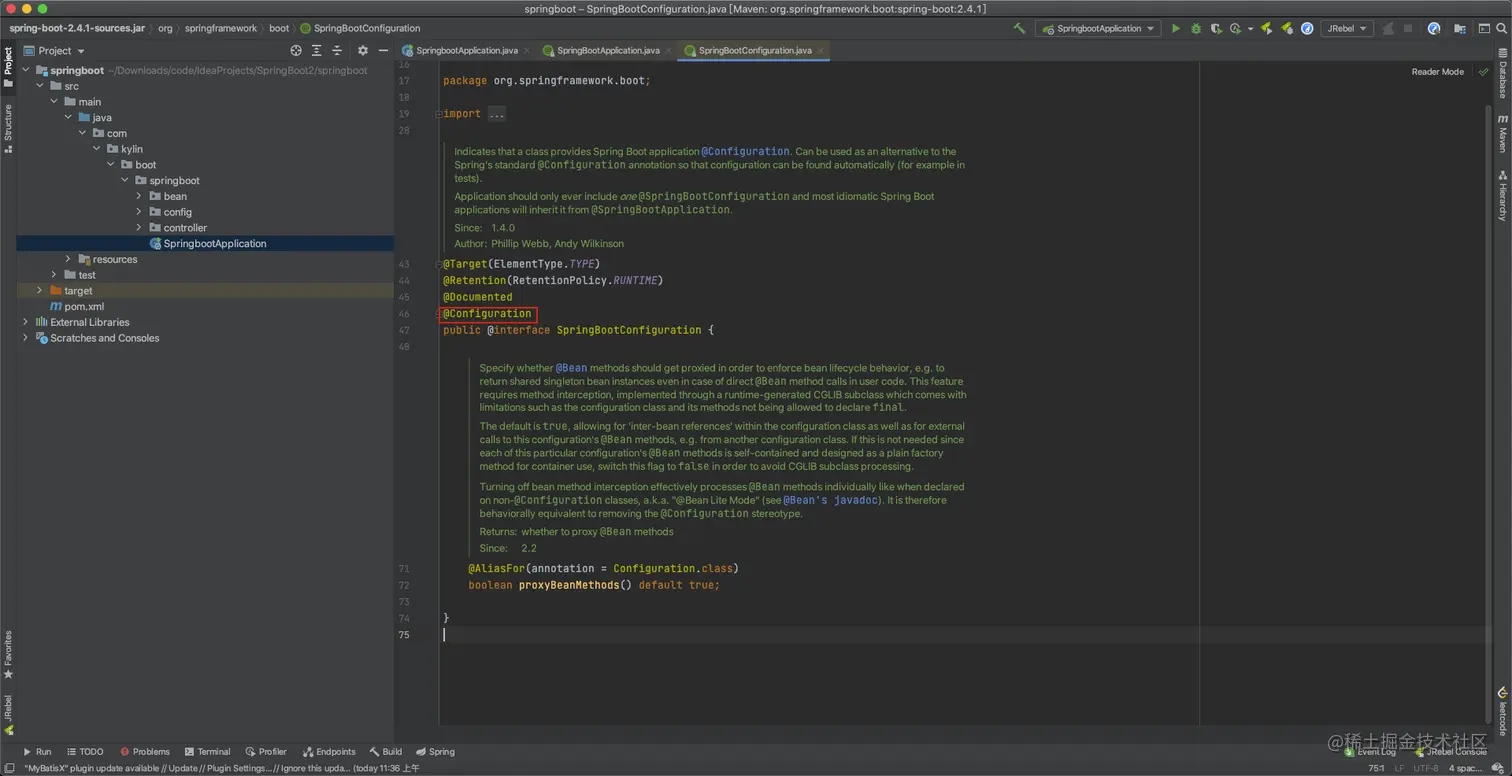Viewport: 1512px width, 776px height.
Task: Expand the config package
Action: [139, 212]
